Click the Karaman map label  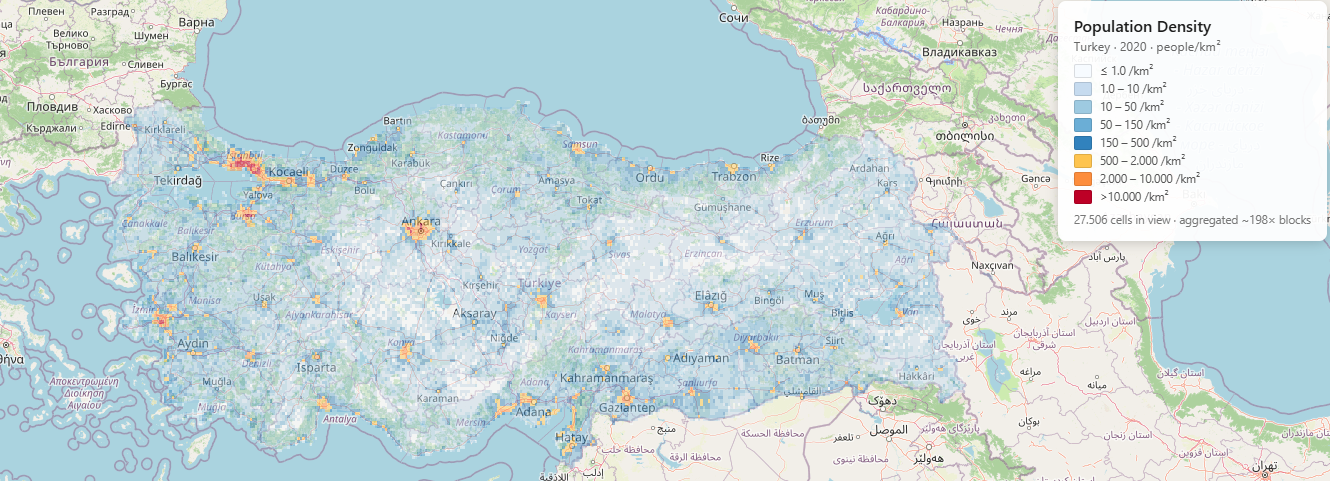(437, 398)
